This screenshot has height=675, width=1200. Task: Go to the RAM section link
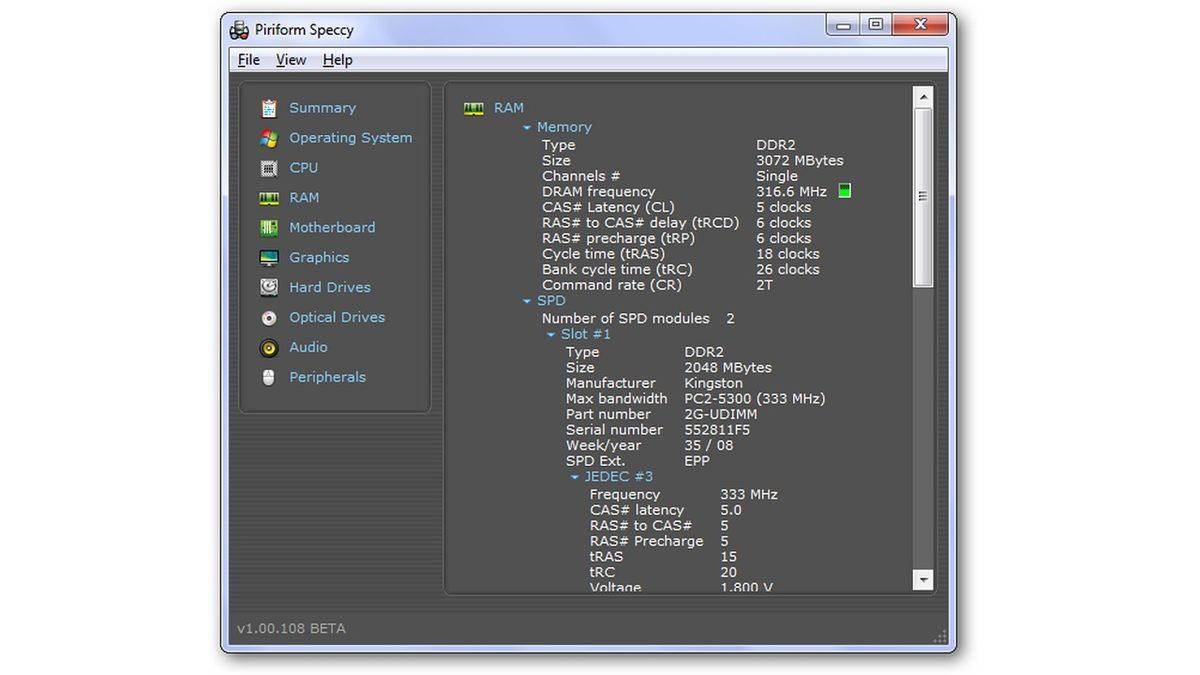point(304,198)
